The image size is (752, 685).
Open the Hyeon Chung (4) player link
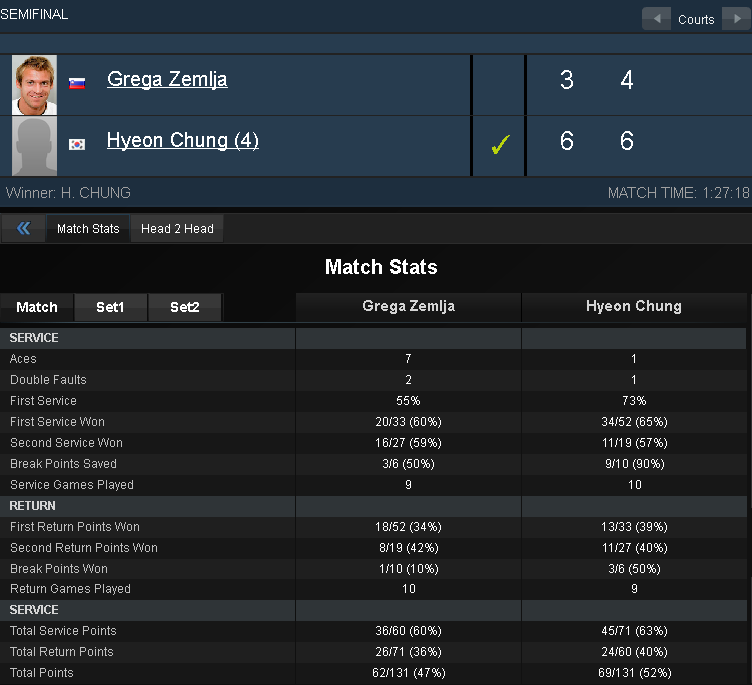pyautogui.click(x=183, y=140)
